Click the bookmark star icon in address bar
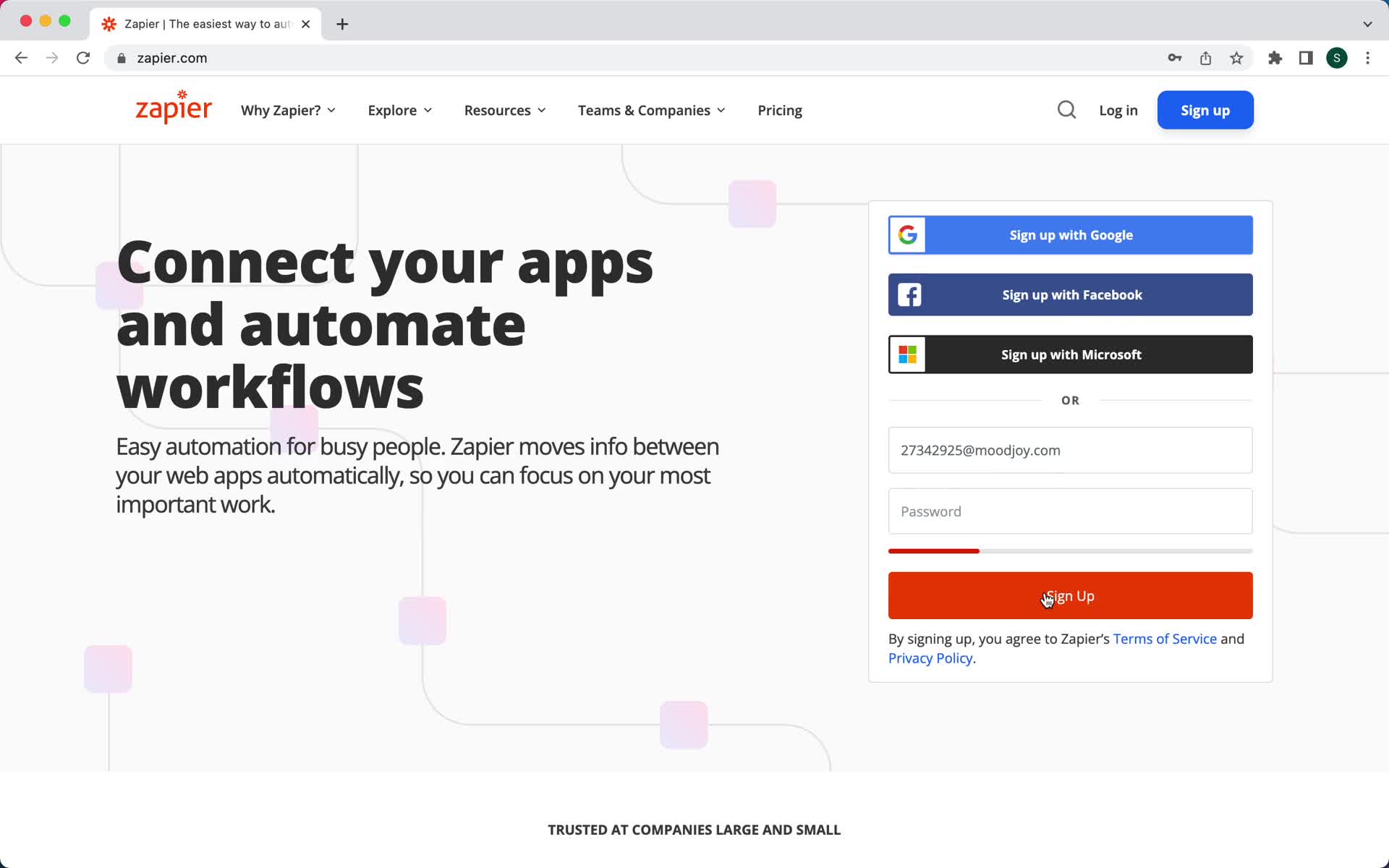1389x868 pixels. point(1237,58)
